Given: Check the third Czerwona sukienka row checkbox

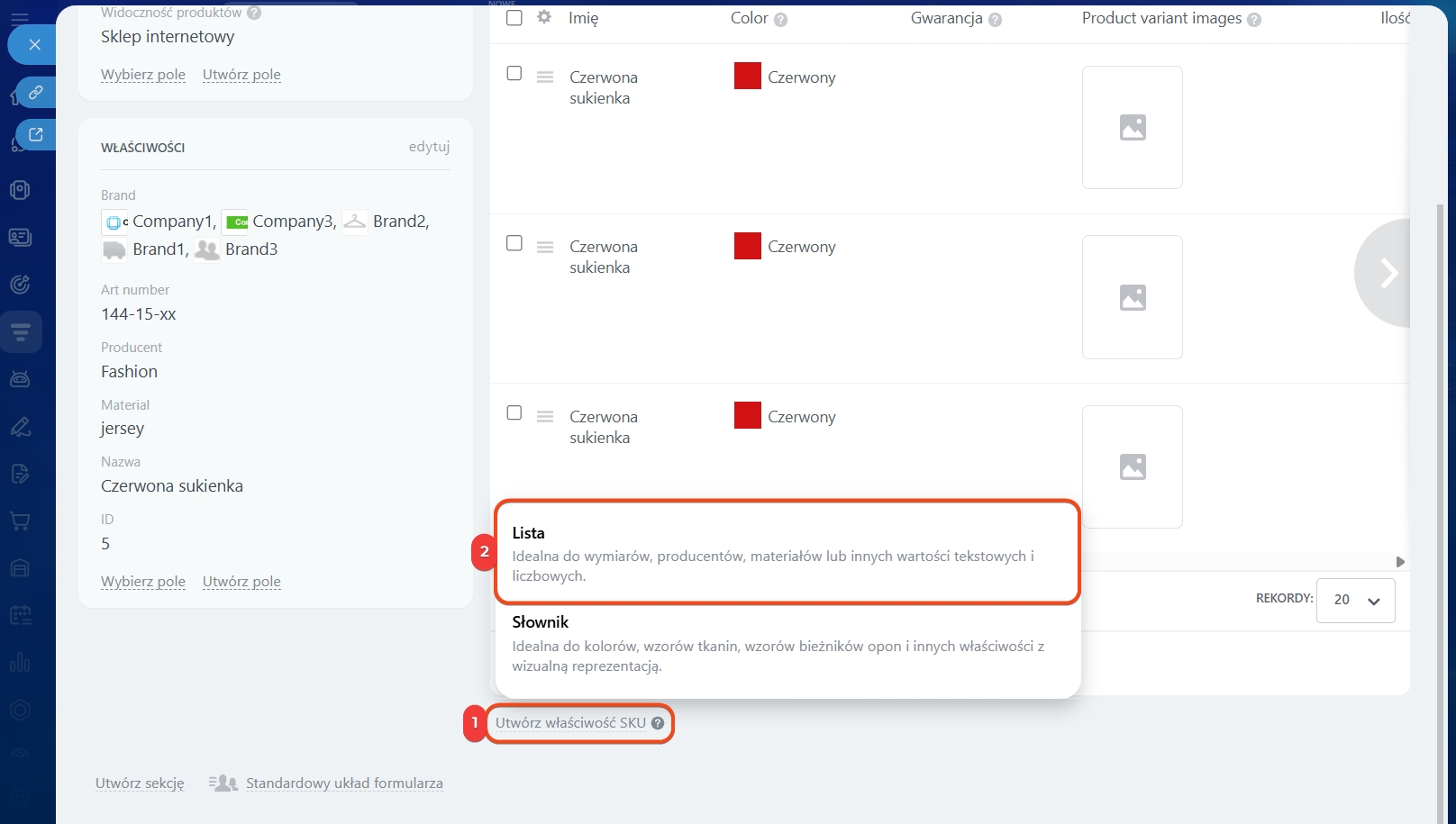Looking at the screenshot, I should click(514, 413).
